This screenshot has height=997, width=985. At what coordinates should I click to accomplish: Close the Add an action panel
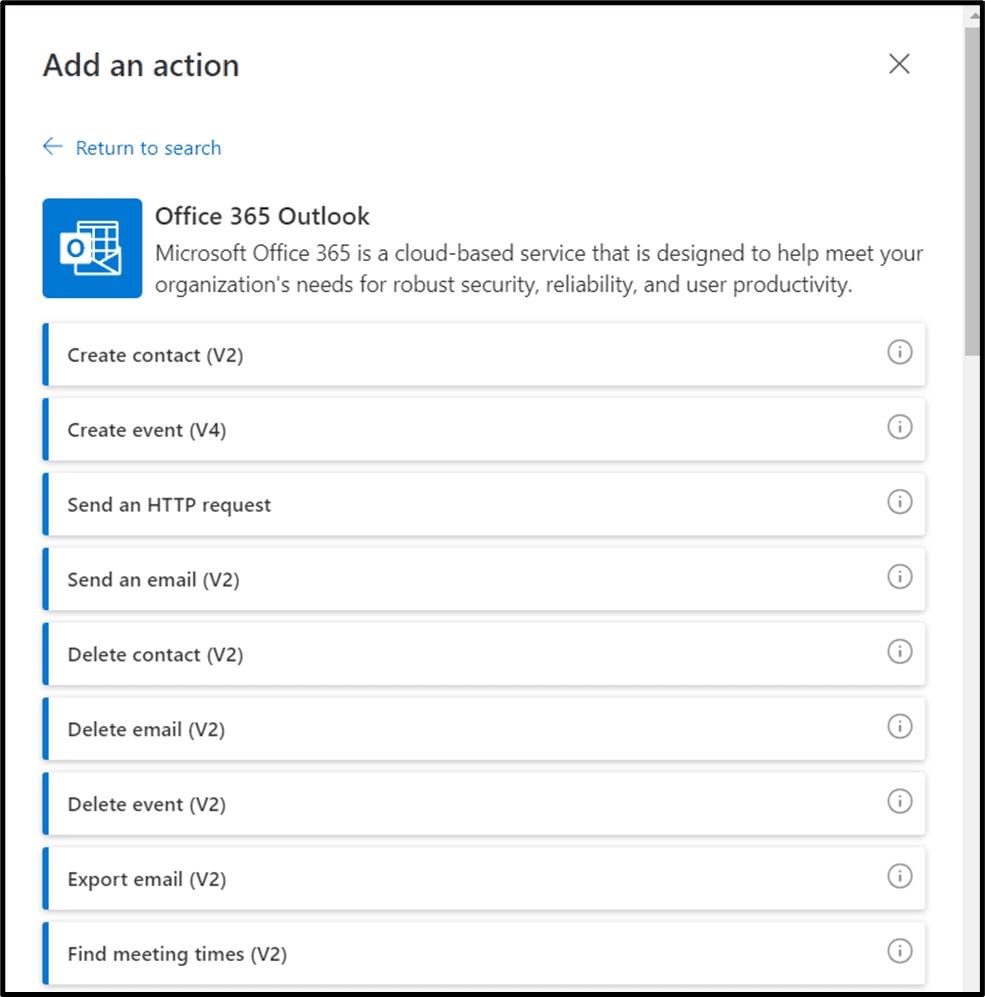tap(899, 65)
